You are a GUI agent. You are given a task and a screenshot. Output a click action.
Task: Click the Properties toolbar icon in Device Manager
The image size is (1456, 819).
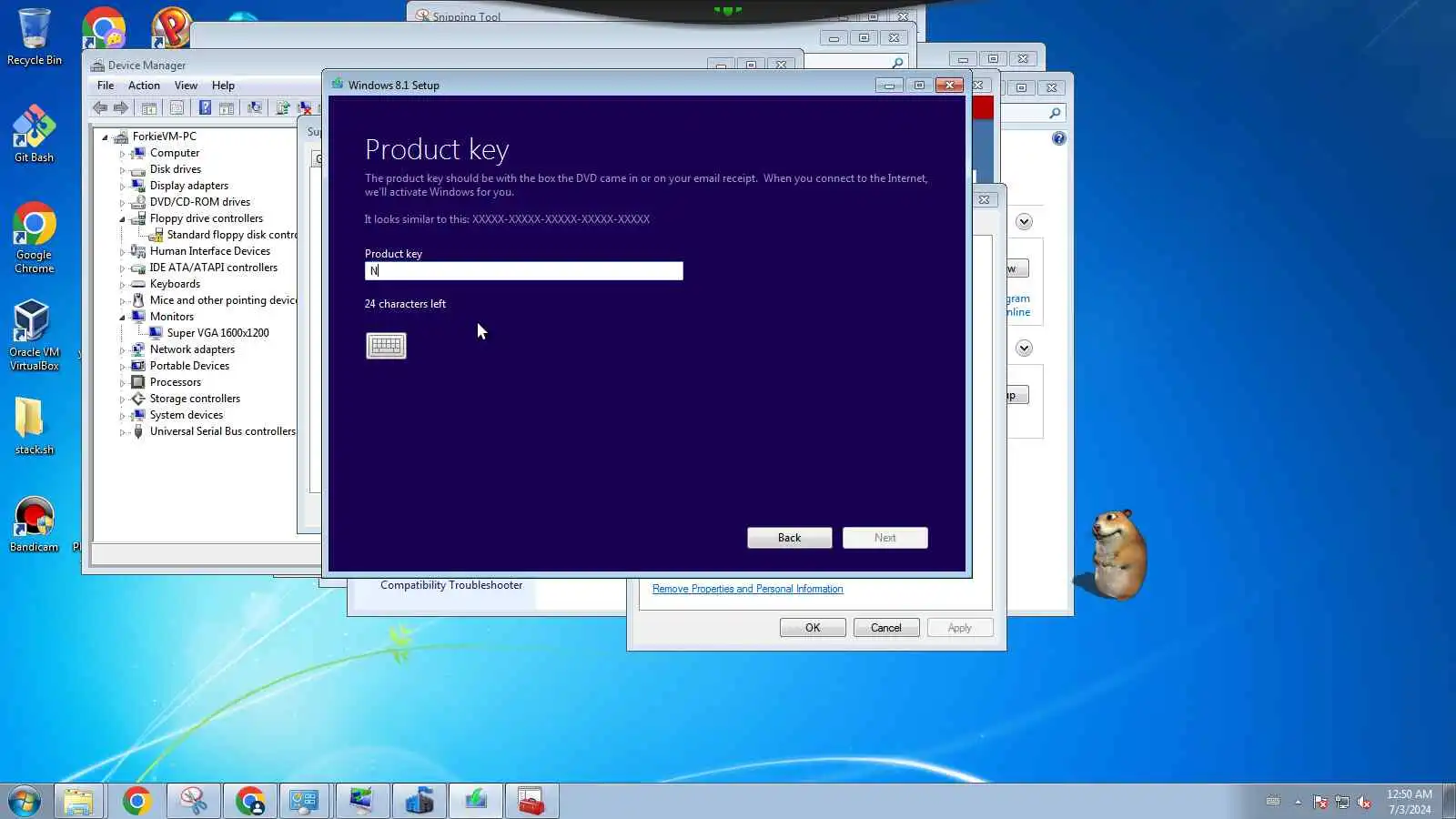[x=177, y=108]
